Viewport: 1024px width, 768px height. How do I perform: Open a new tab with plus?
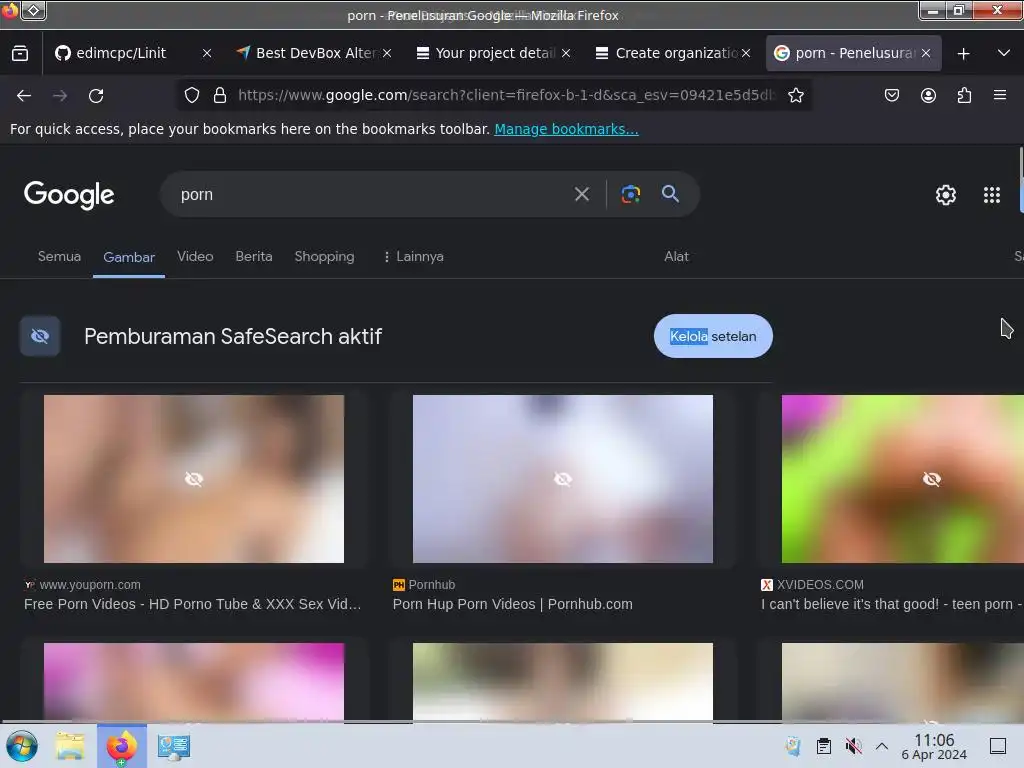(x=963, y=54)
